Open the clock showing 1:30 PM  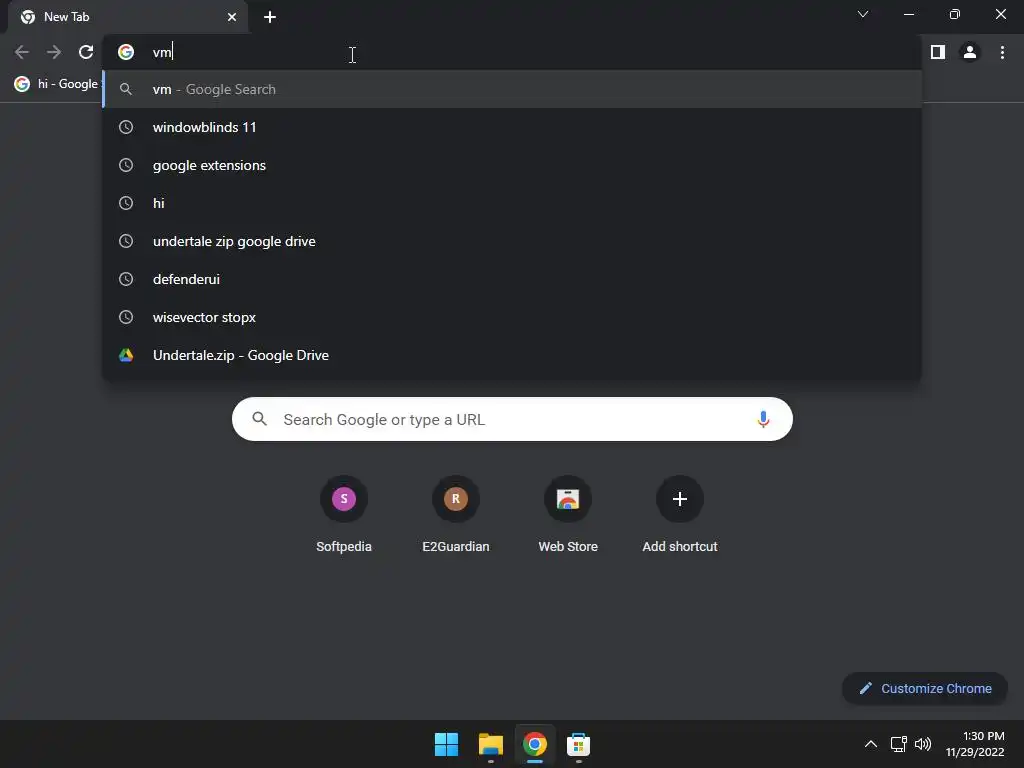[x=975, y=744]
